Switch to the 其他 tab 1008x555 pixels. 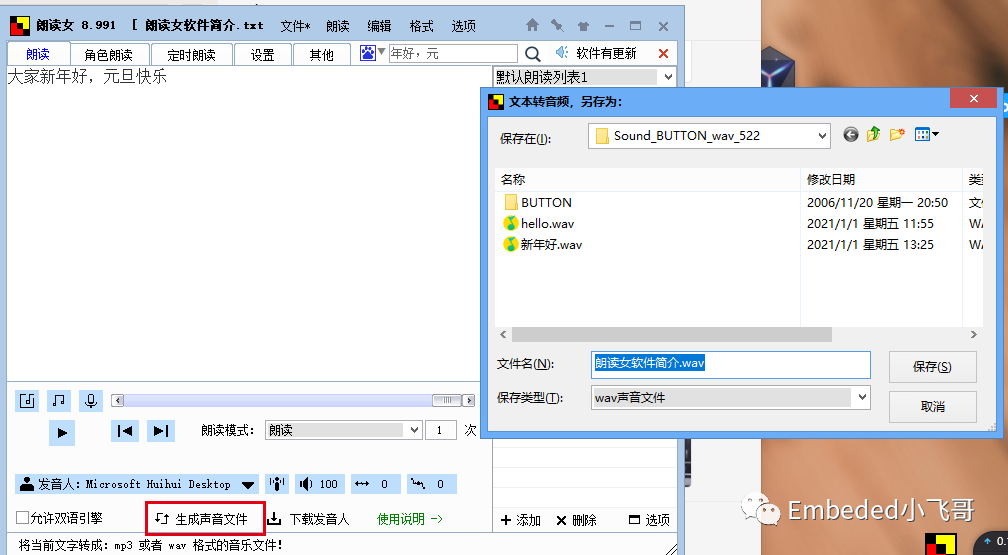pyautogui.click(x=321, y=55)
